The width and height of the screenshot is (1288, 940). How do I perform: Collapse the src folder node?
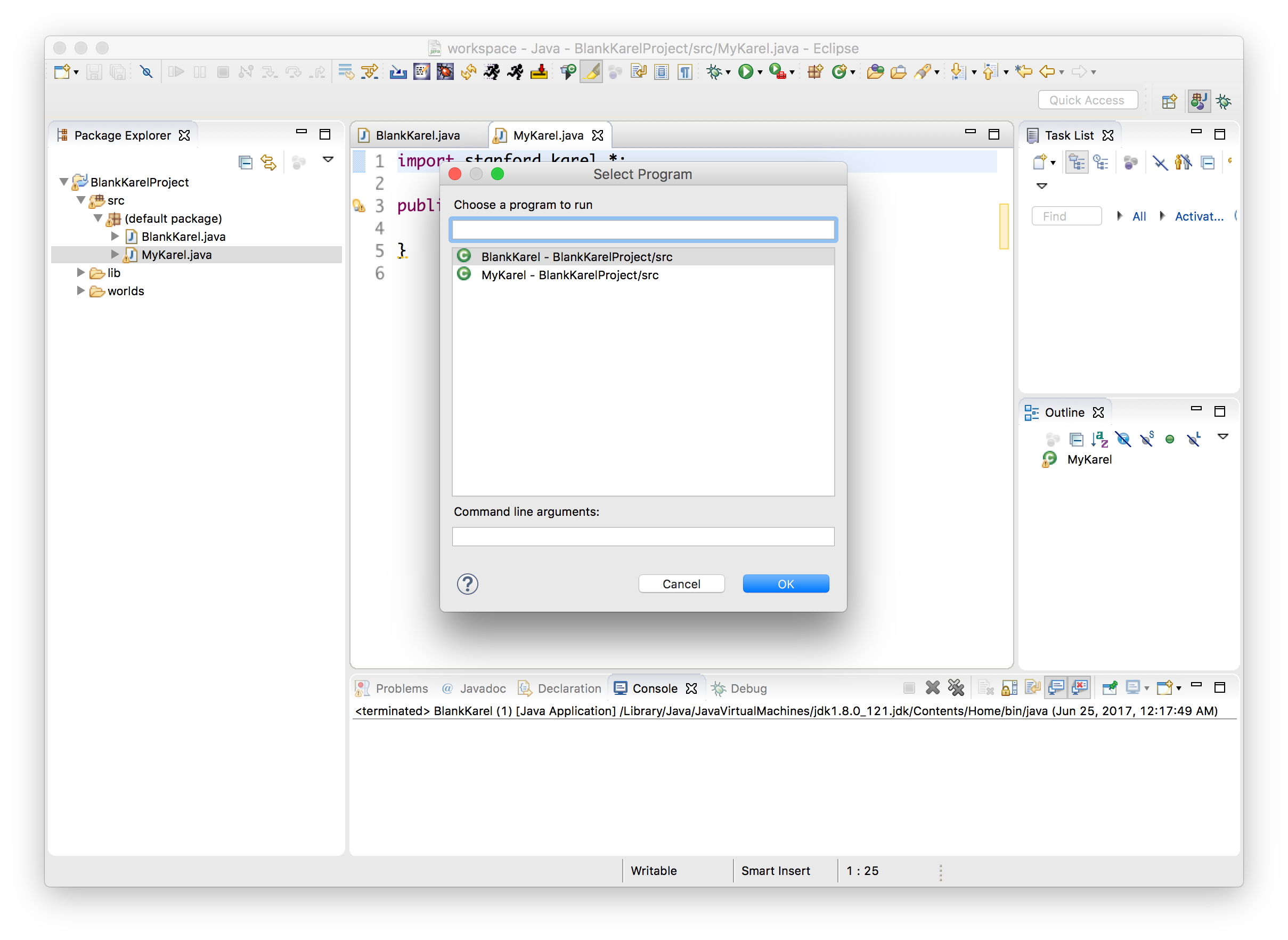(x=81, y=200)
